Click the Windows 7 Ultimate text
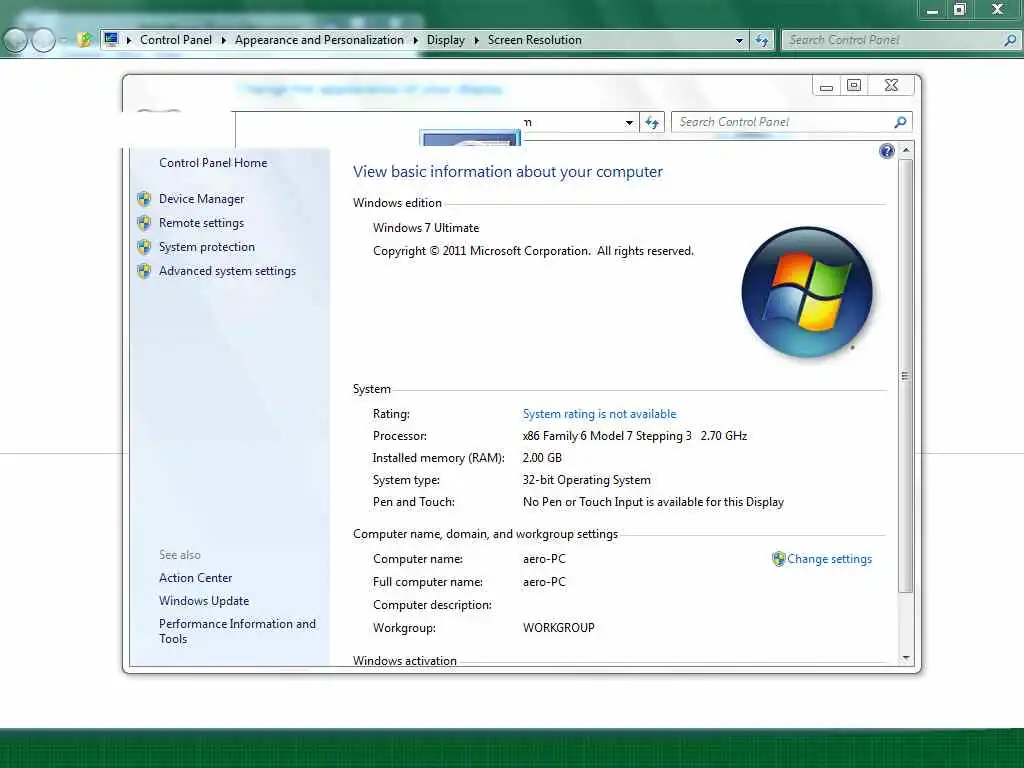Screen dimensions: 1024x768 click(x=426, y=228)
